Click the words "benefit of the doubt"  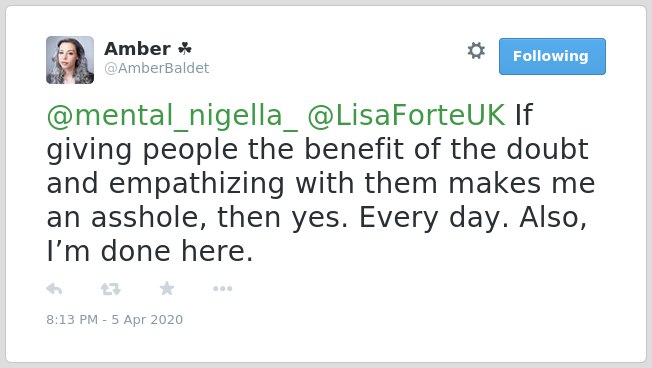click(x=446, y=149)
